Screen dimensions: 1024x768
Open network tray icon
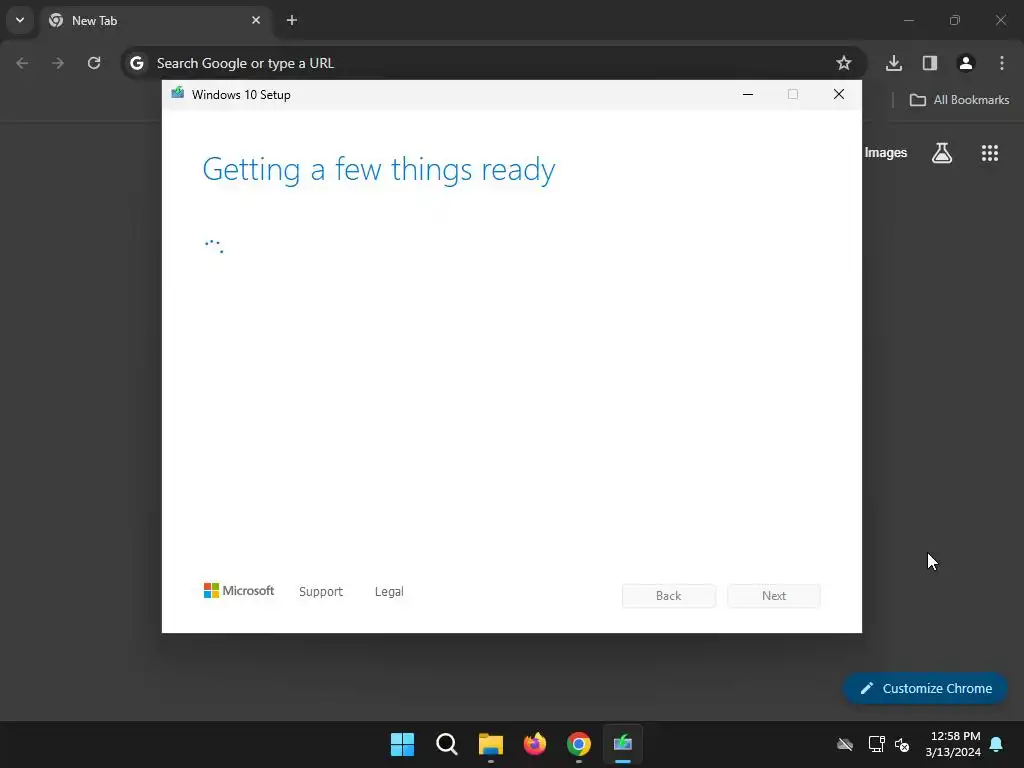(876, 744)
